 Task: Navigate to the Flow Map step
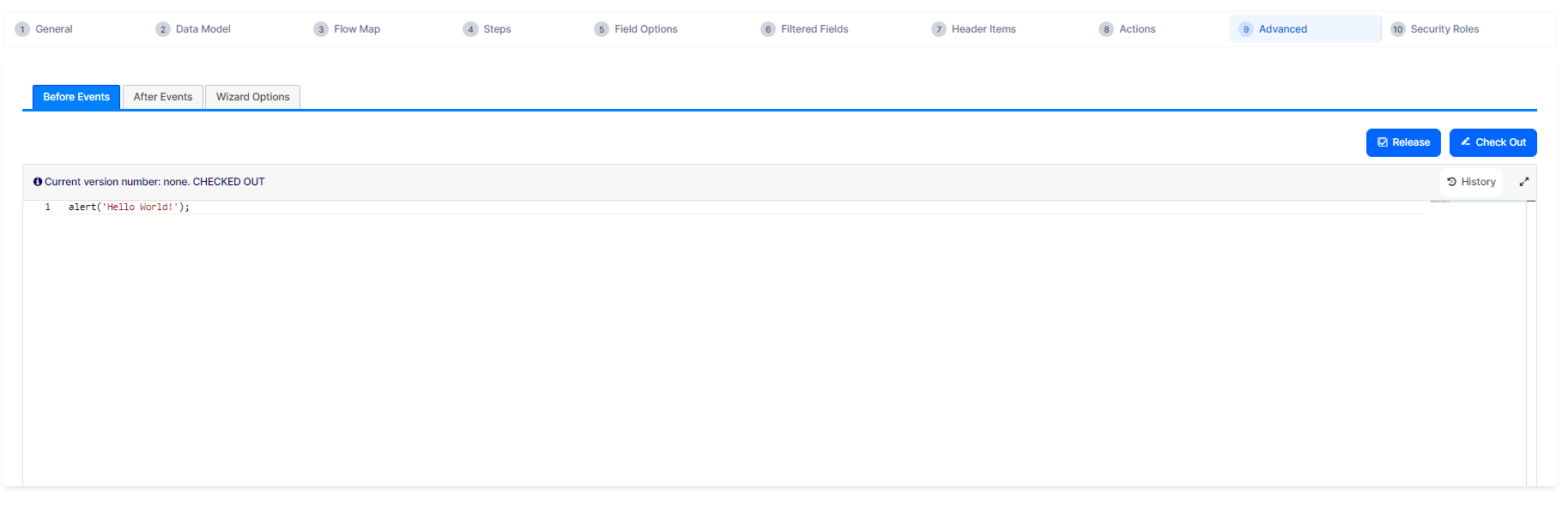[x=348, y=29]
